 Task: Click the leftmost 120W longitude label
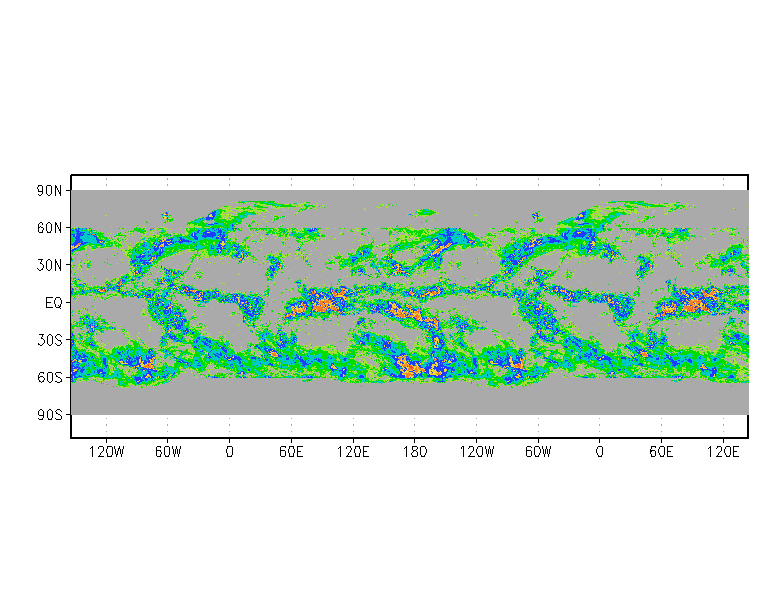[x=106, y=452]
